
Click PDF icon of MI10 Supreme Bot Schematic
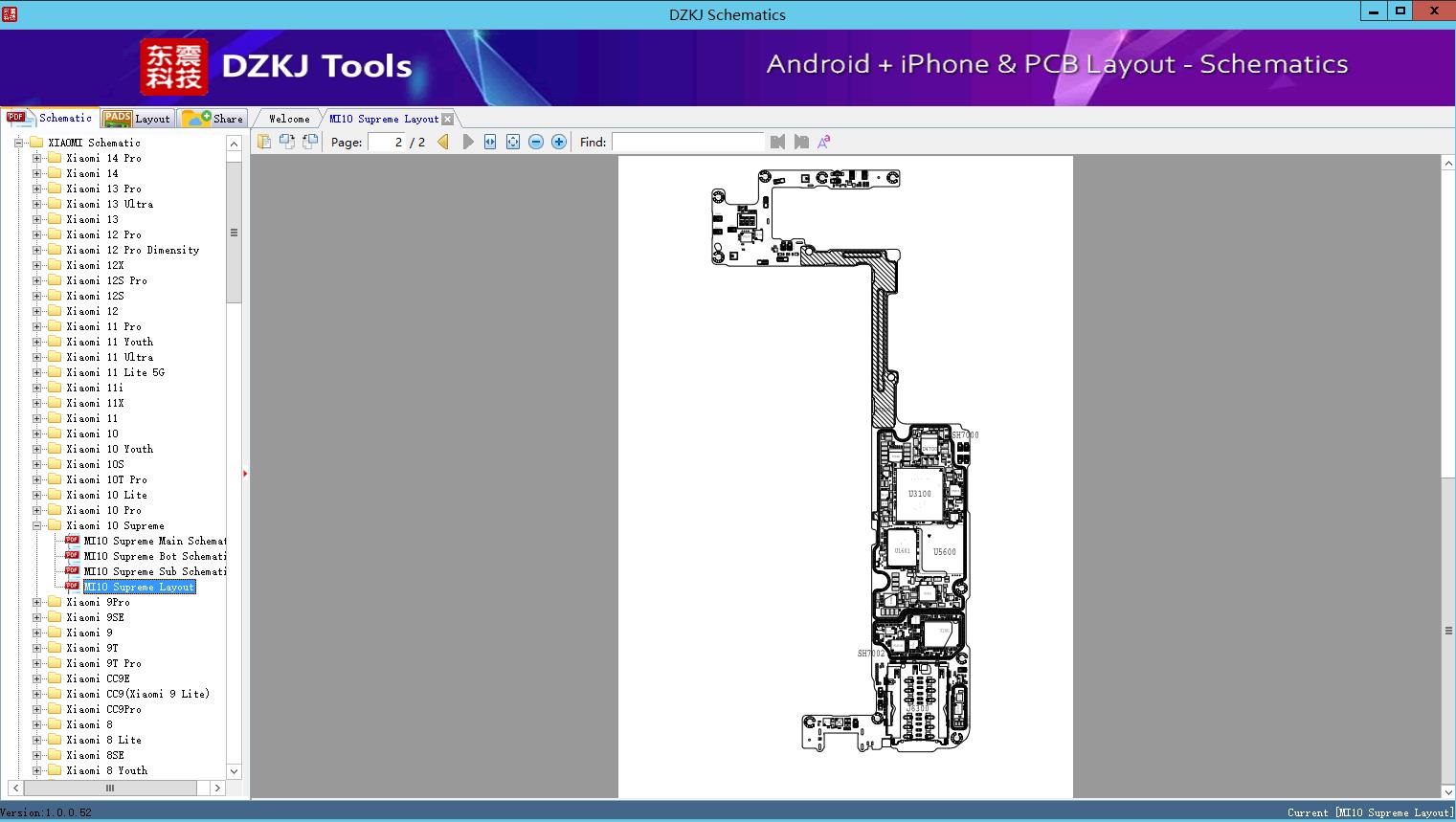[72, 556]
